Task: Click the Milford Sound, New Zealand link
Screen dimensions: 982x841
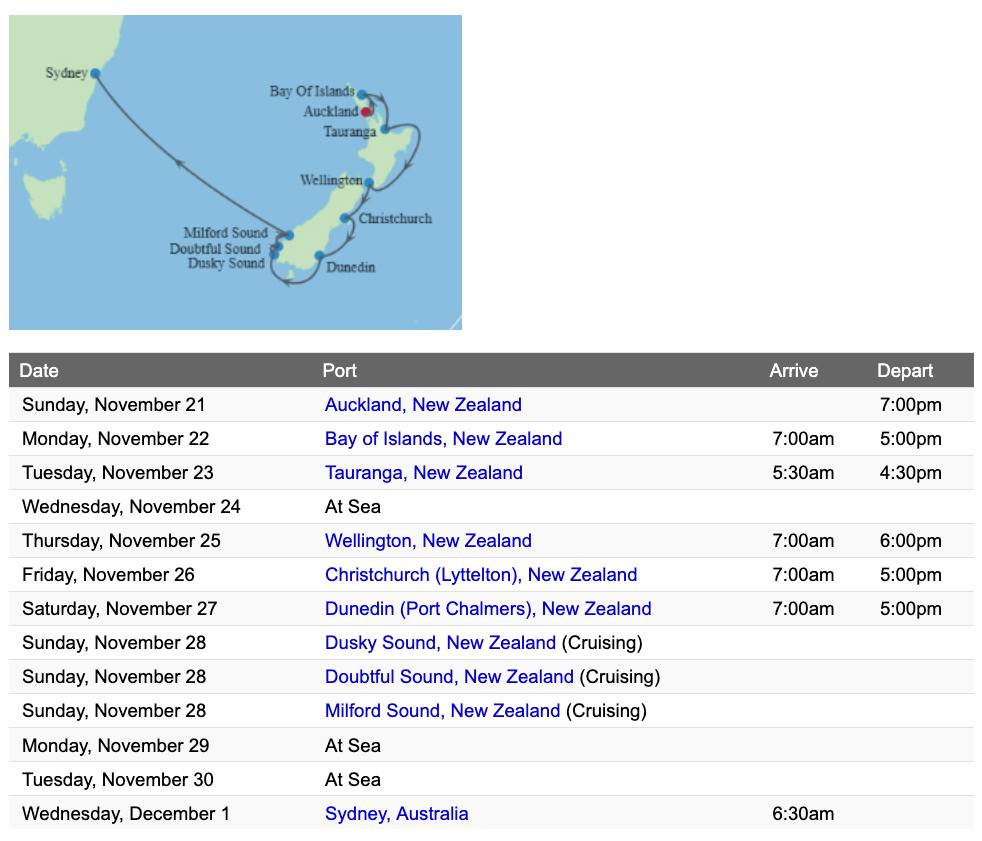Action: (x=442, y=711)
